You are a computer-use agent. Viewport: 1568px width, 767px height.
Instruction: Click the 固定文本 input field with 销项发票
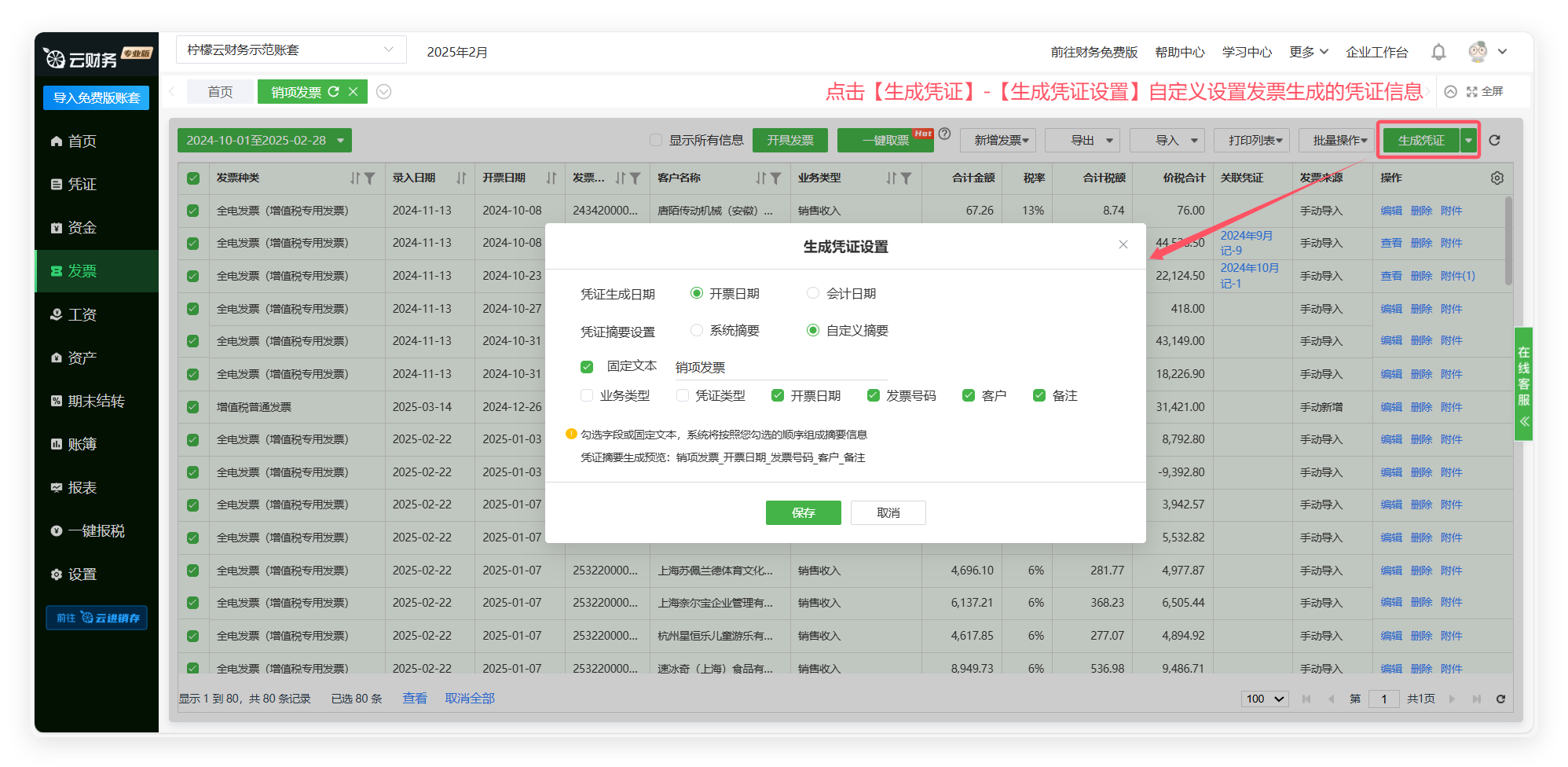pos(780,368)
